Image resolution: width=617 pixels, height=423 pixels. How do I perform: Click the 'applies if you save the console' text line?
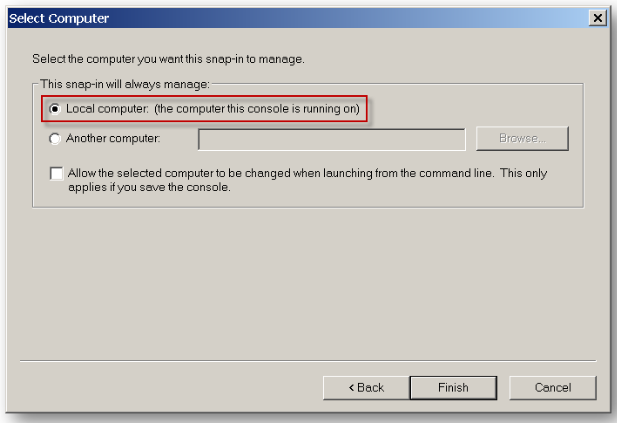(150, 187)
